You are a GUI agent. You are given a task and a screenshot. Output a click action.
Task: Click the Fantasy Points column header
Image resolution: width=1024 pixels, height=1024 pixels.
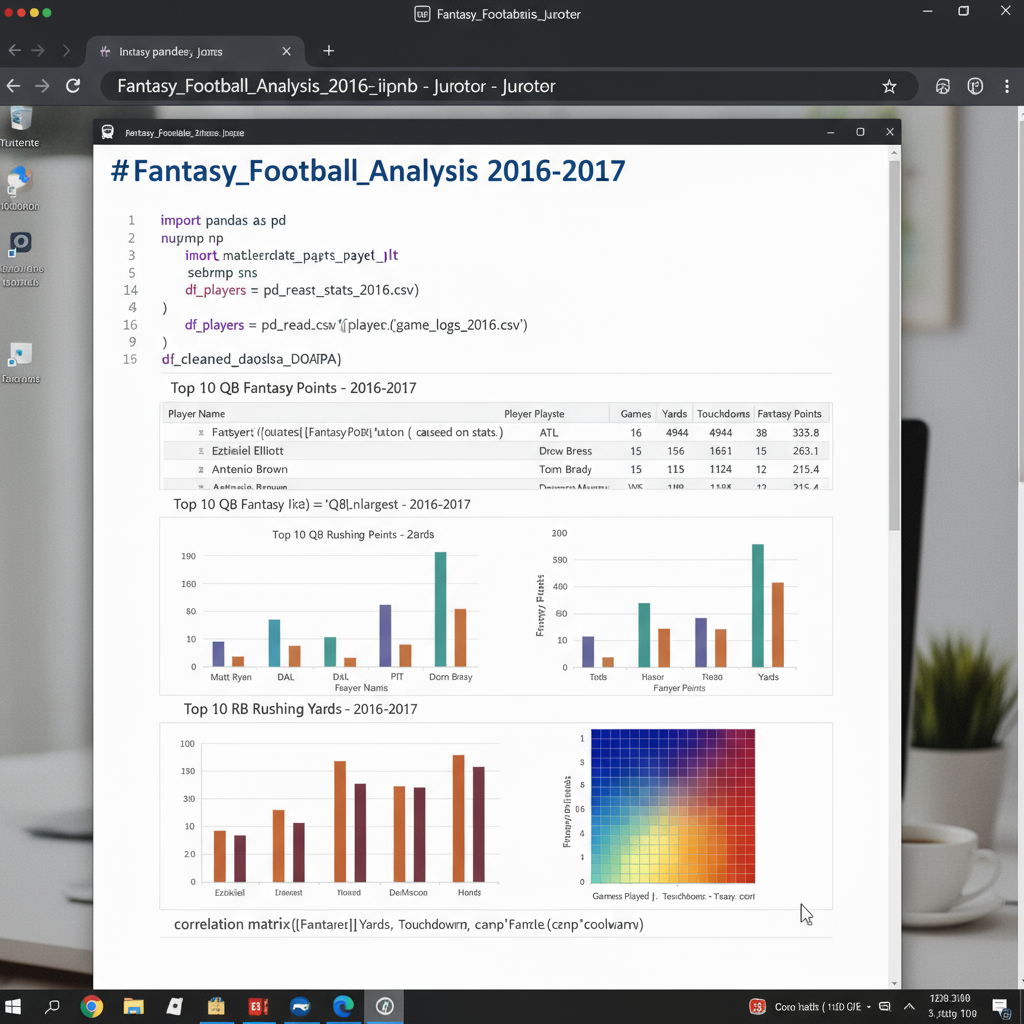coord(789,414)
